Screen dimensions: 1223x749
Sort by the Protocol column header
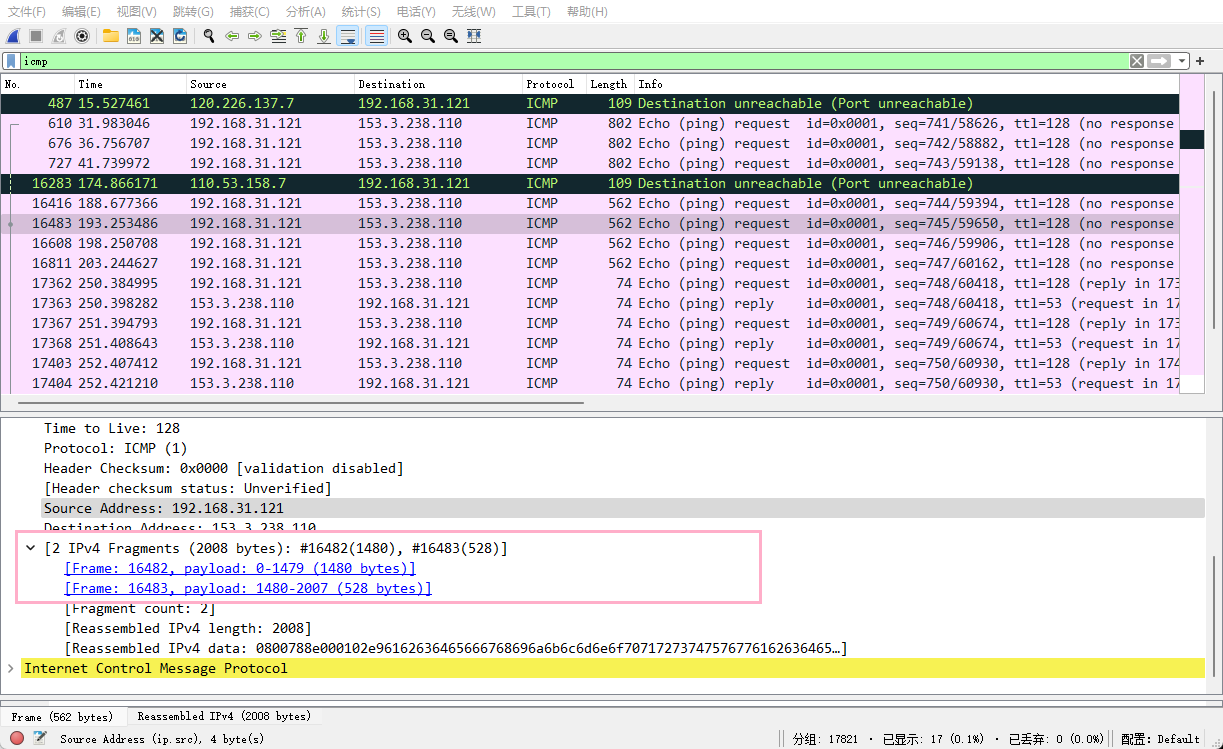554,84
